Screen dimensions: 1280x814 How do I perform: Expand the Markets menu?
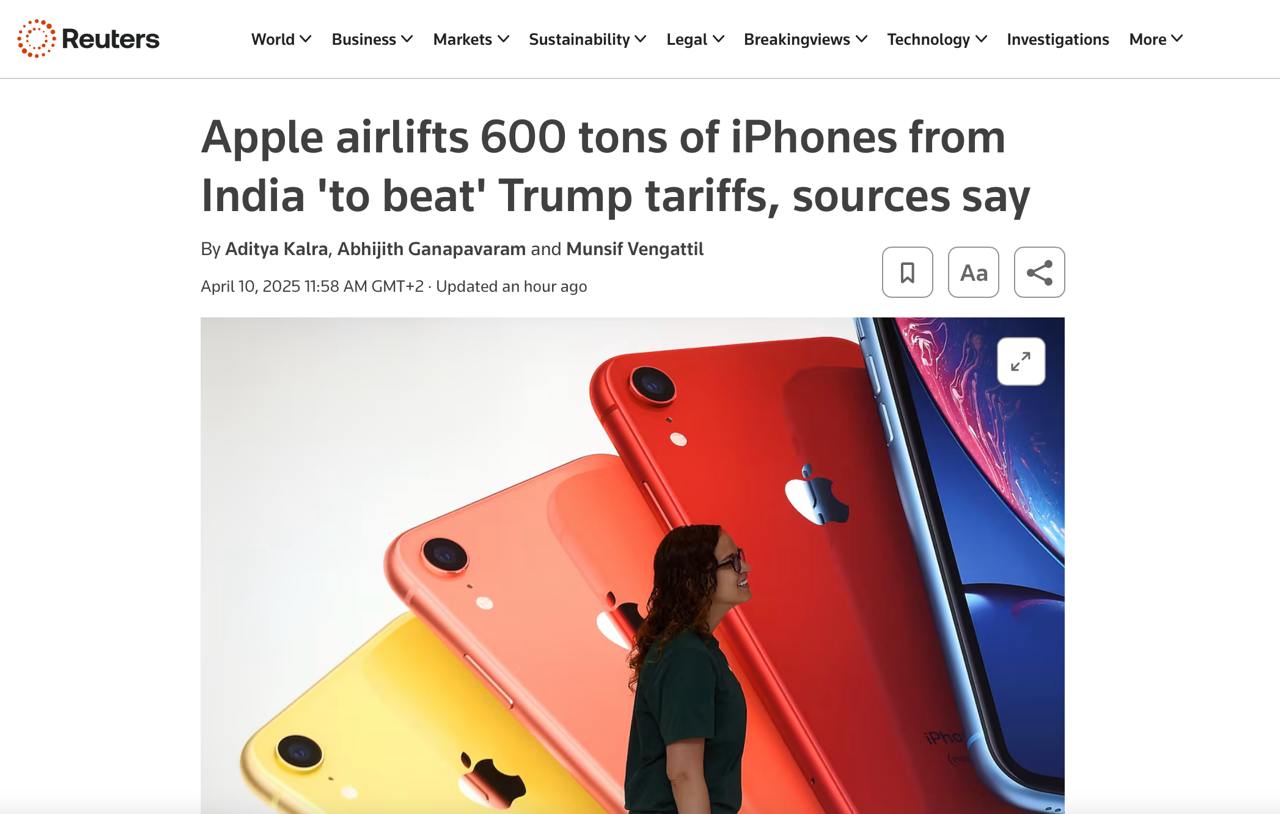click(471, 39)
